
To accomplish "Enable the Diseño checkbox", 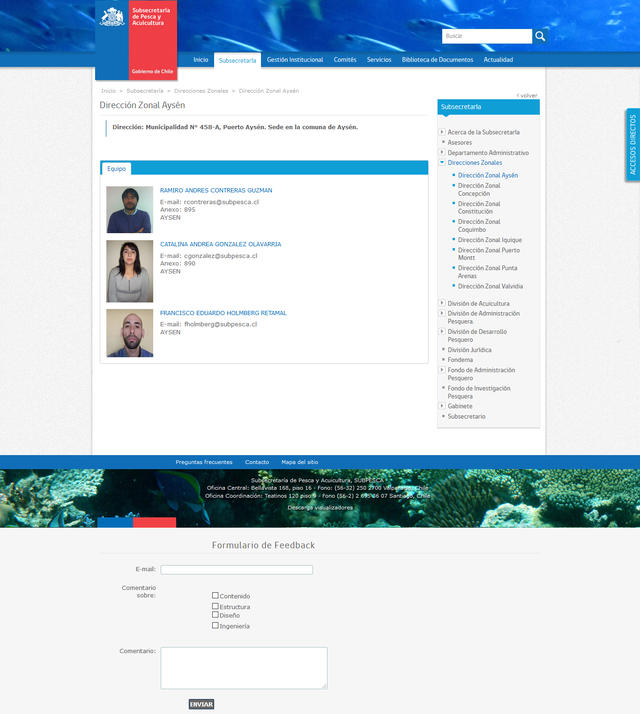I will [215, 615].
